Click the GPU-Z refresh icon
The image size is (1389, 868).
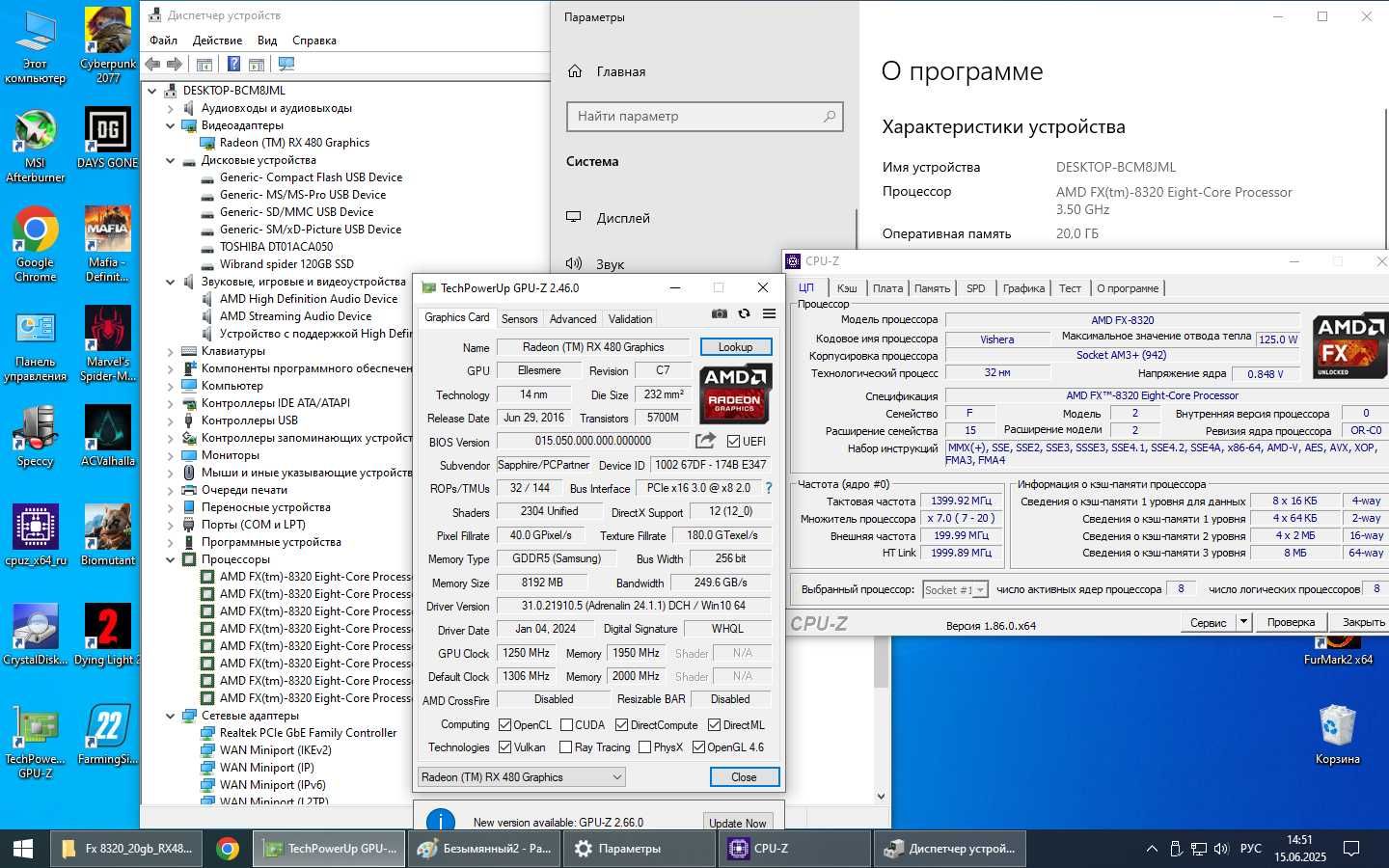(x=744, y=313)
